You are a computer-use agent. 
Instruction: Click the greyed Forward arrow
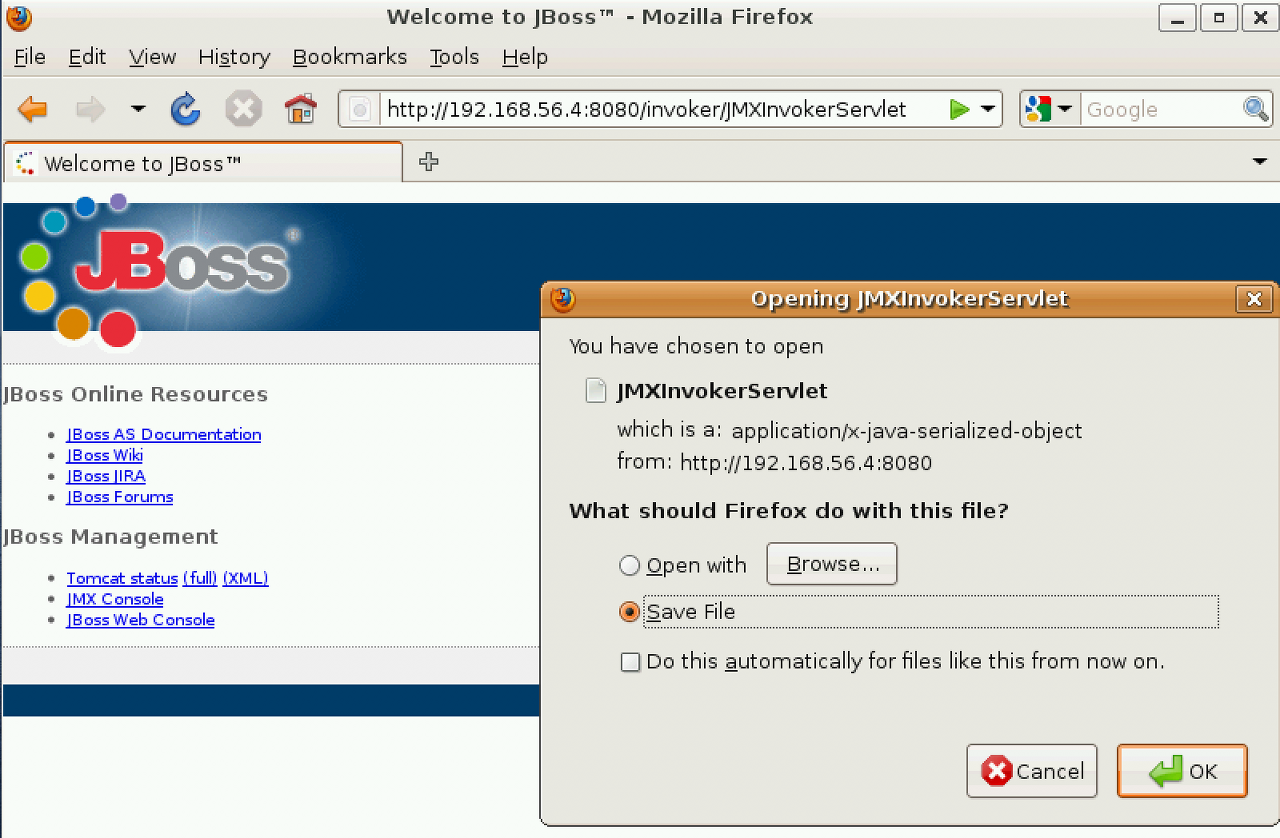click(x=90, y=109)
